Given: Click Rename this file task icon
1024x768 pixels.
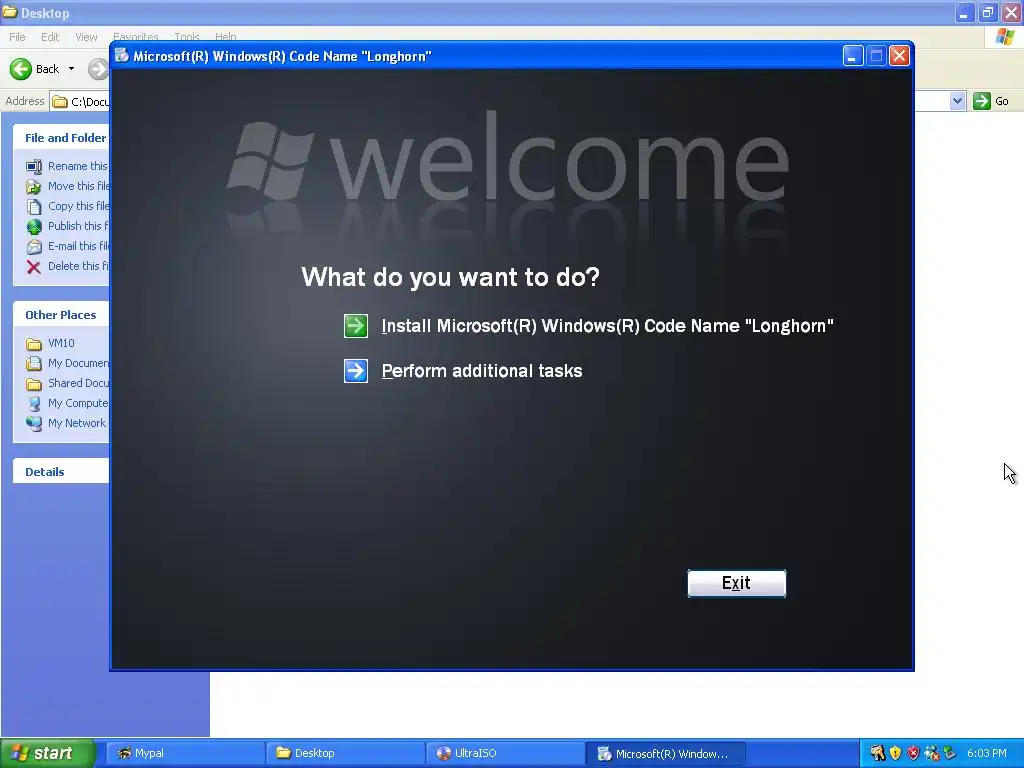Looking at the screenshot, I should (34, 167).
